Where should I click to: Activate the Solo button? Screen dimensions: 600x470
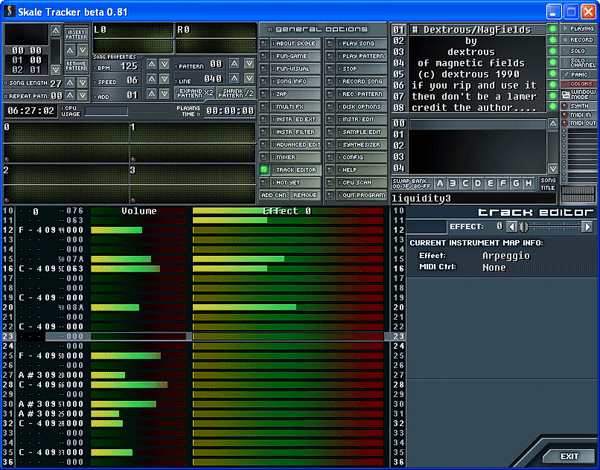pyautogui.click(x=578, y=51)
